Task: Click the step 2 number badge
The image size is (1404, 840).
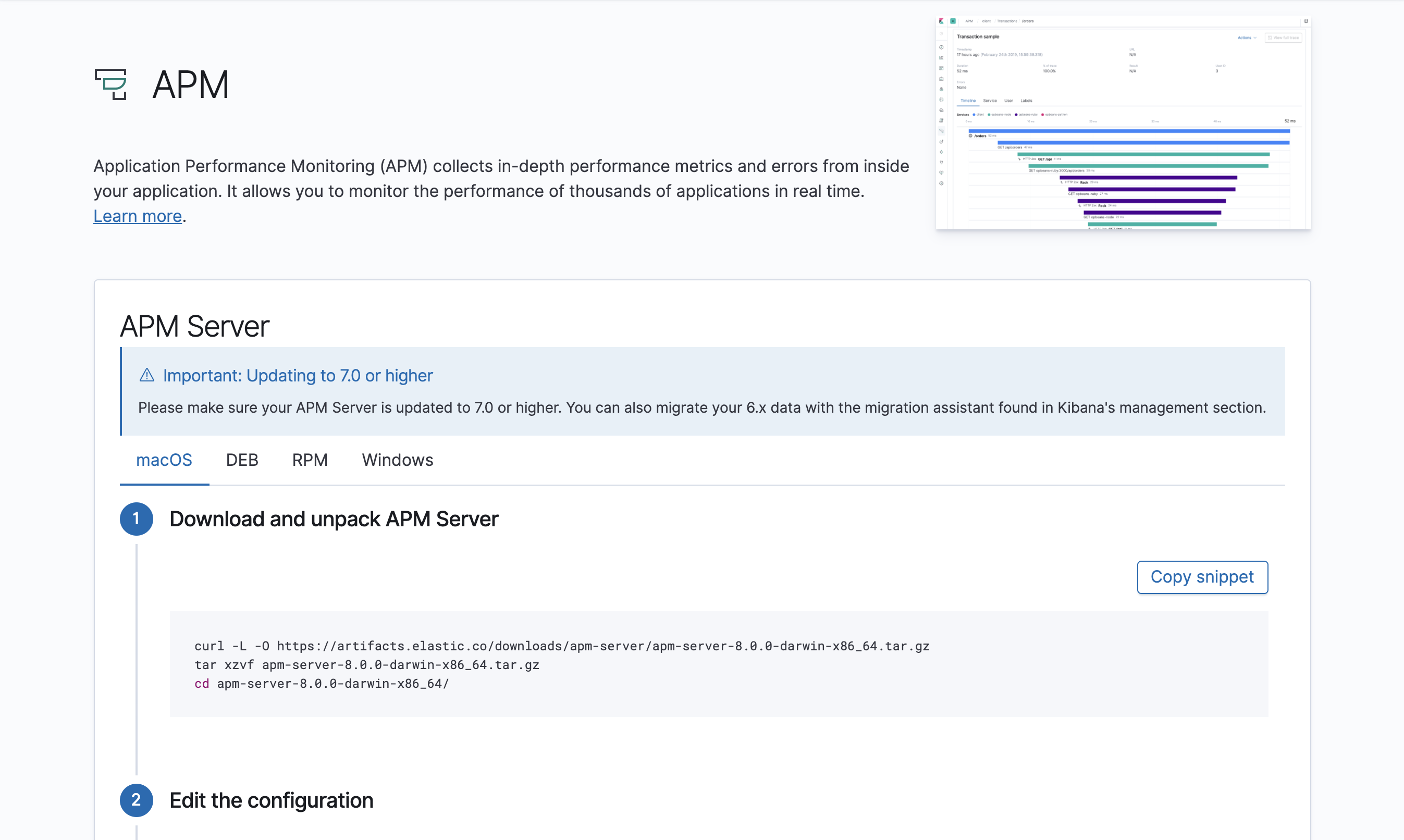Action: click(x=137, y=800)
